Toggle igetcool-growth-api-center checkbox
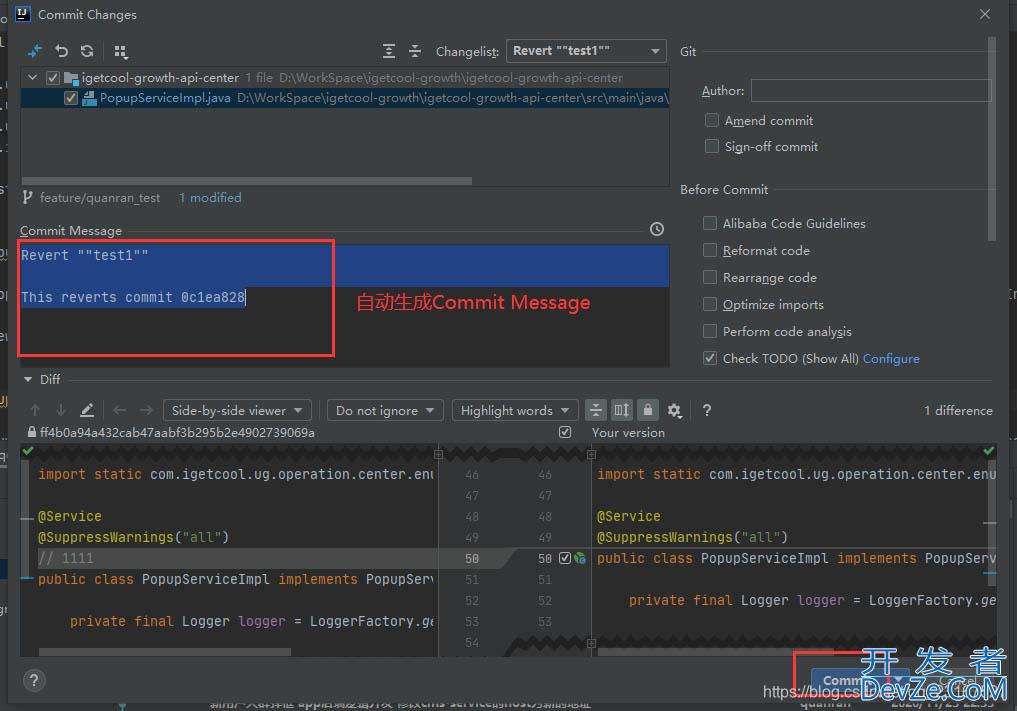1017x711 pixels. click(x=53, y=78)
